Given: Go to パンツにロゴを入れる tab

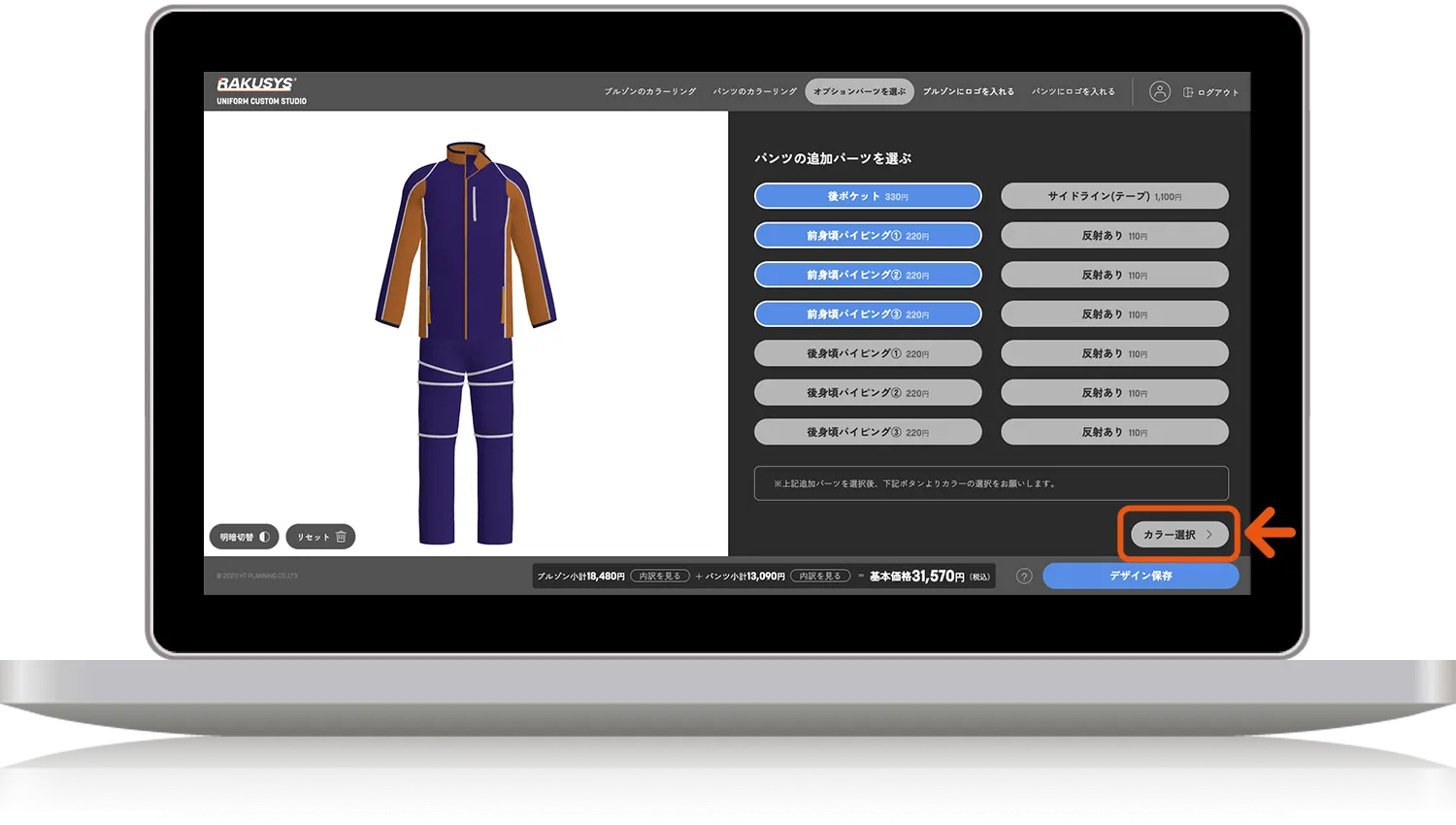Looking at the screenshot, I should point(1073,92).
